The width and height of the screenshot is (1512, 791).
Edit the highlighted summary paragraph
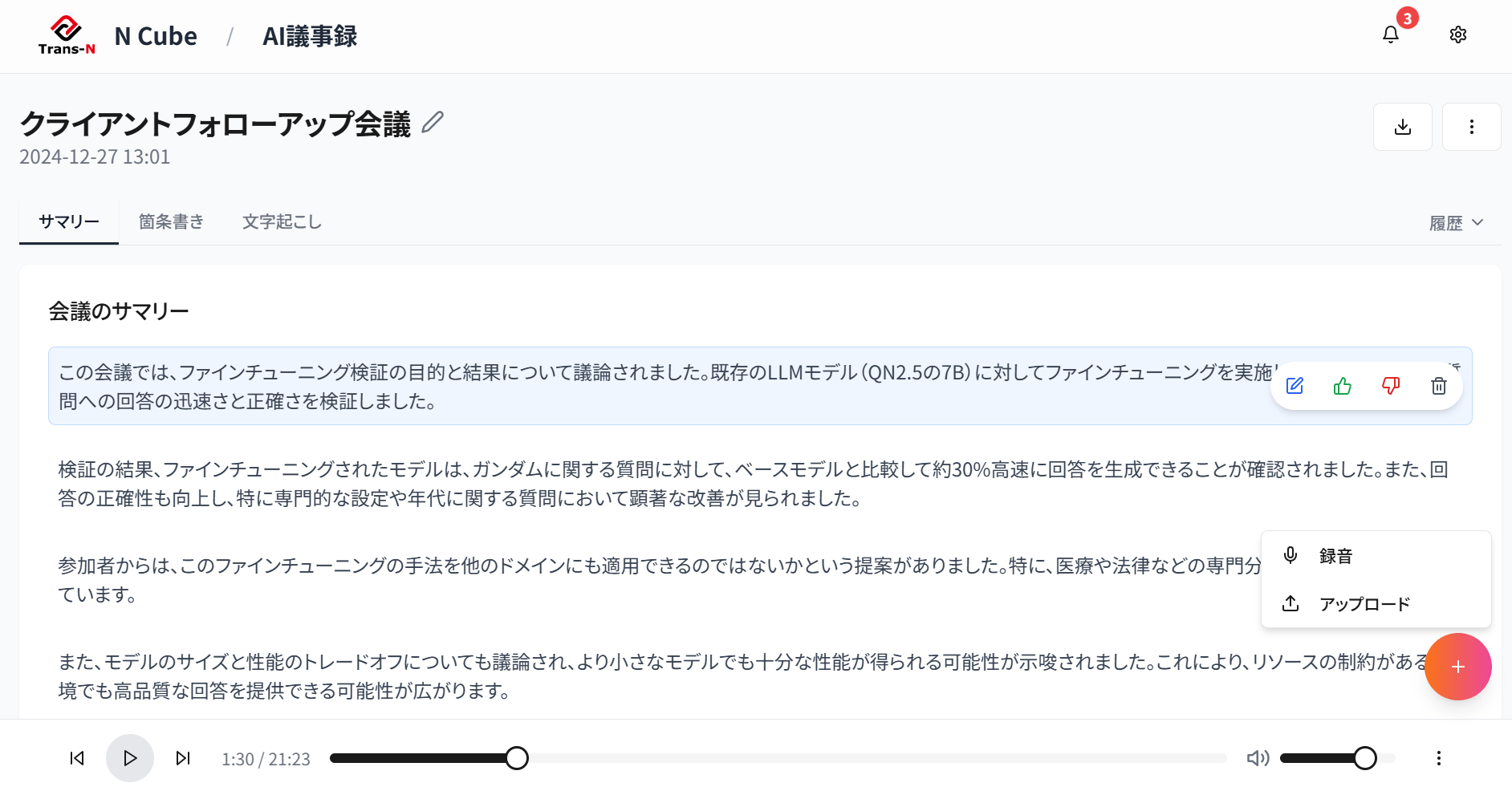coord(1295,386)
